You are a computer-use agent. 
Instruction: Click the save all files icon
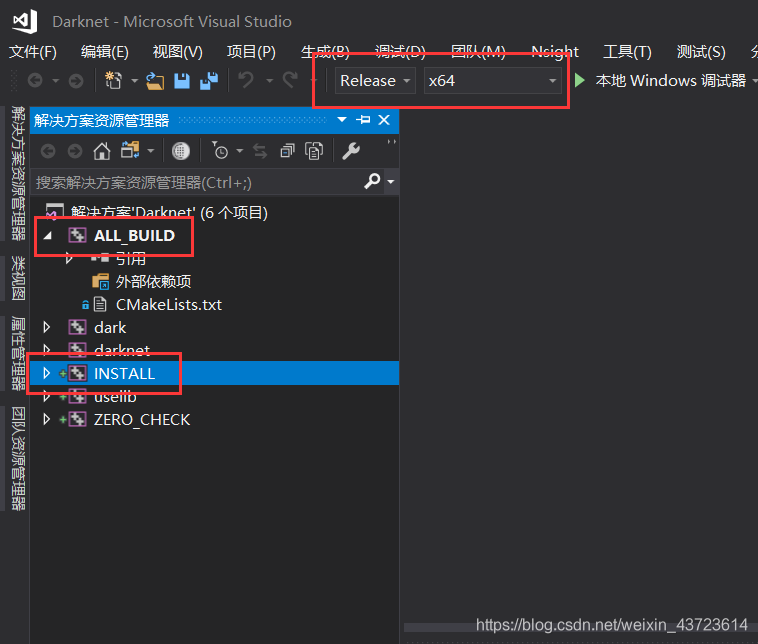[209, 81]
